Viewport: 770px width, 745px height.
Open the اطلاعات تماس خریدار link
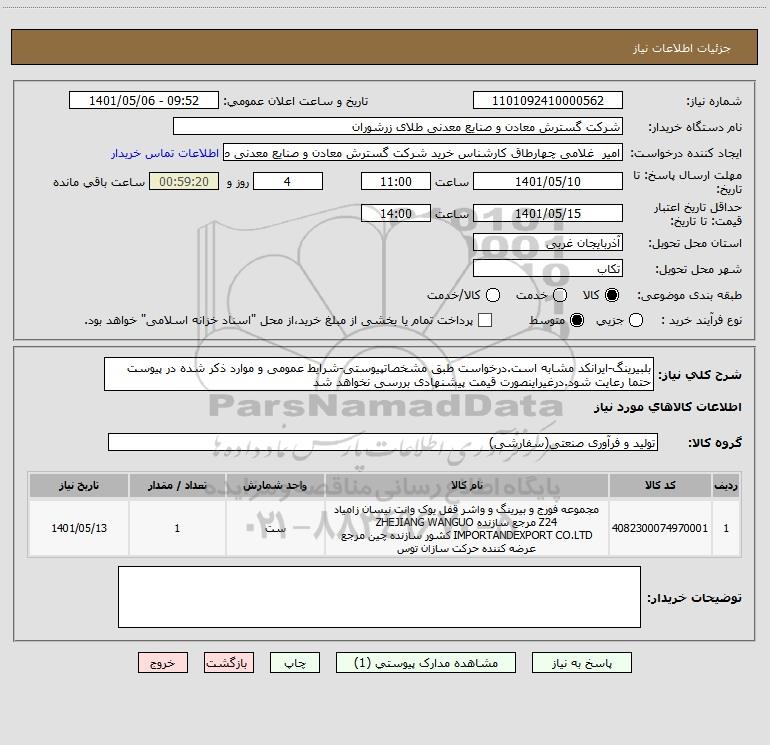pyautogui.click(x=165, y=153)
